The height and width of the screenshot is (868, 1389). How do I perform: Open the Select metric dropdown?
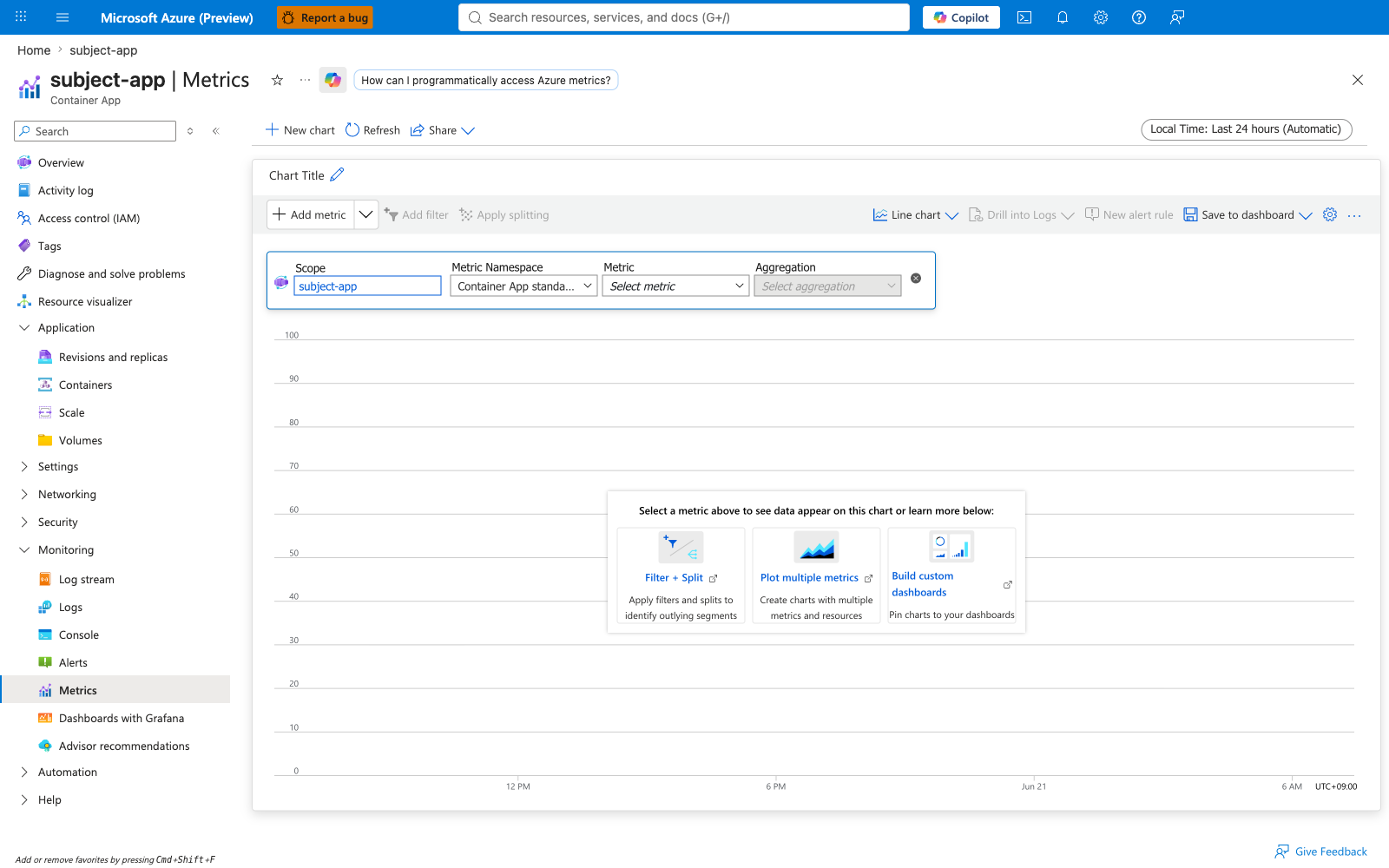click(x=675, y=286)
